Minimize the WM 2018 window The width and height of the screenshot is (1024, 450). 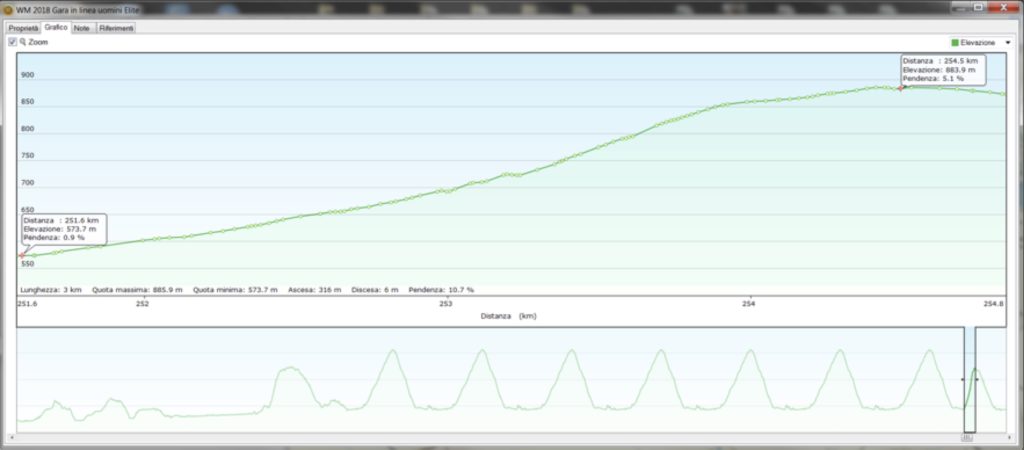960,7
